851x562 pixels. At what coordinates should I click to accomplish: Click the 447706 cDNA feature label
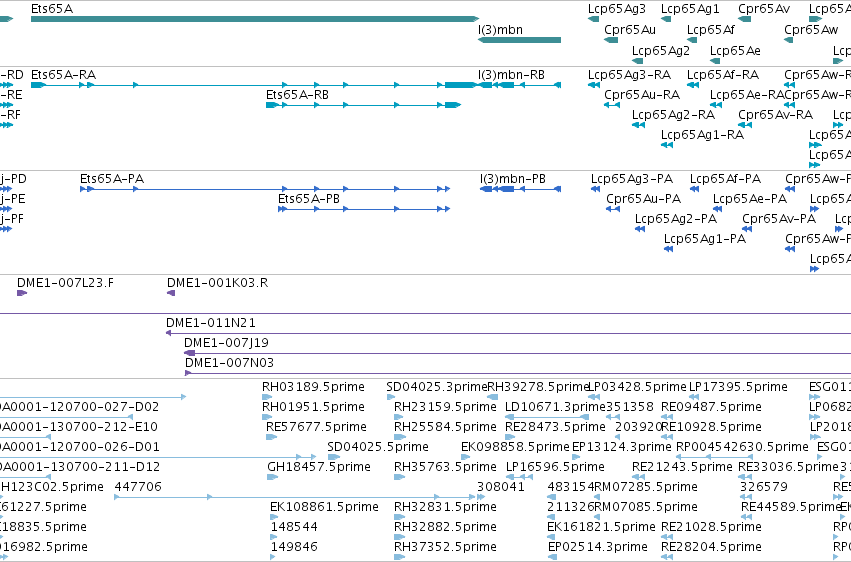138,487
